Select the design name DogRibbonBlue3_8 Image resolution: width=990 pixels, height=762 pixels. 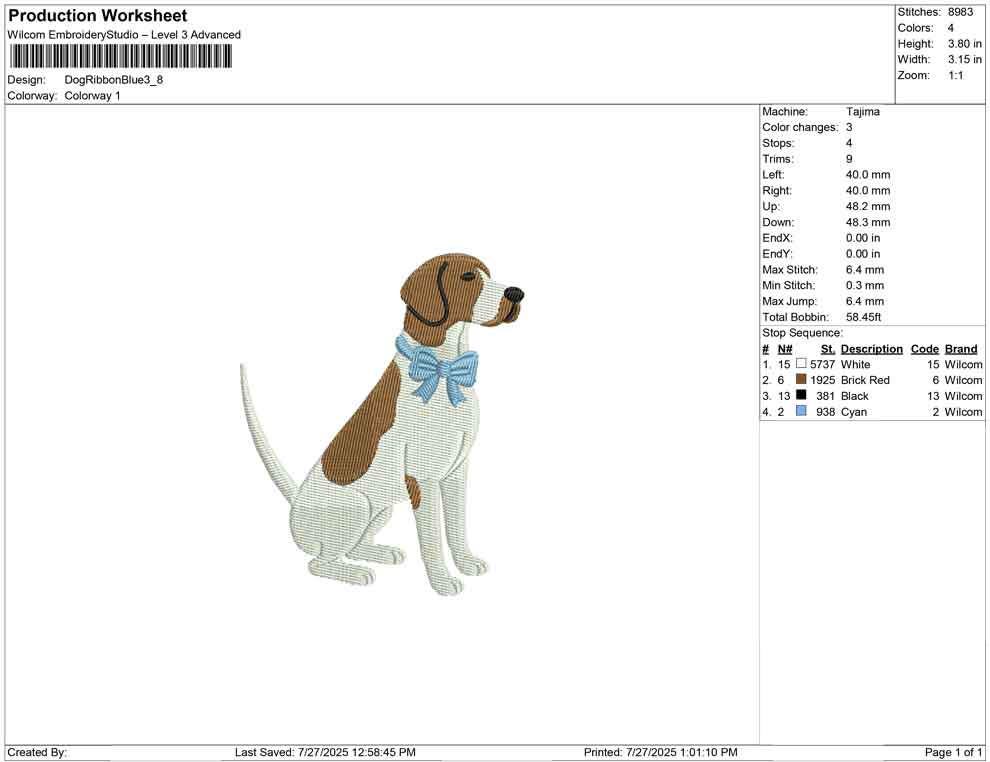(x=114, y=80)
